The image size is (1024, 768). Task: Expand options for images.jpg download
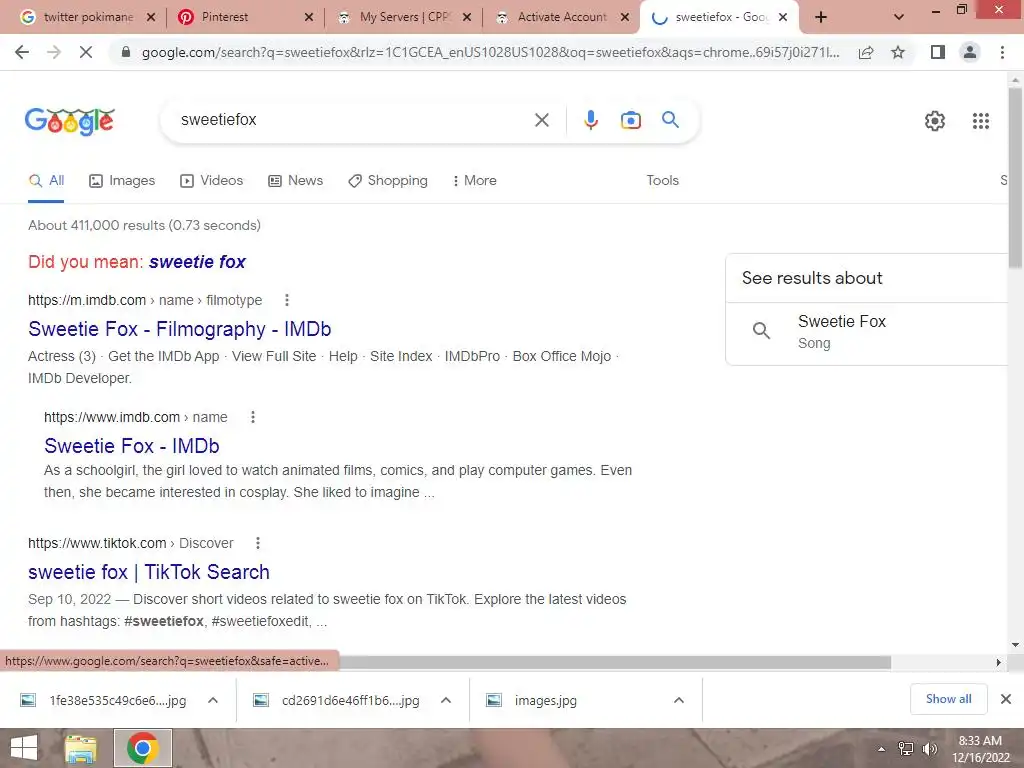[679, 700]
